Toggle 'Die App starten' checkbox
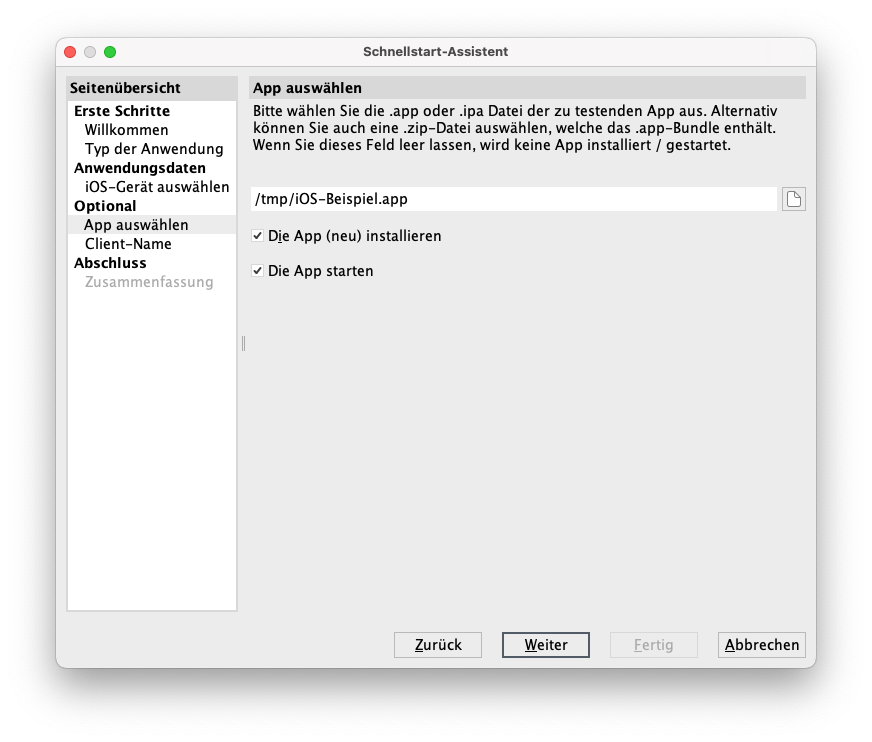This screenshot has height=742, width=872. coord(257,271)
